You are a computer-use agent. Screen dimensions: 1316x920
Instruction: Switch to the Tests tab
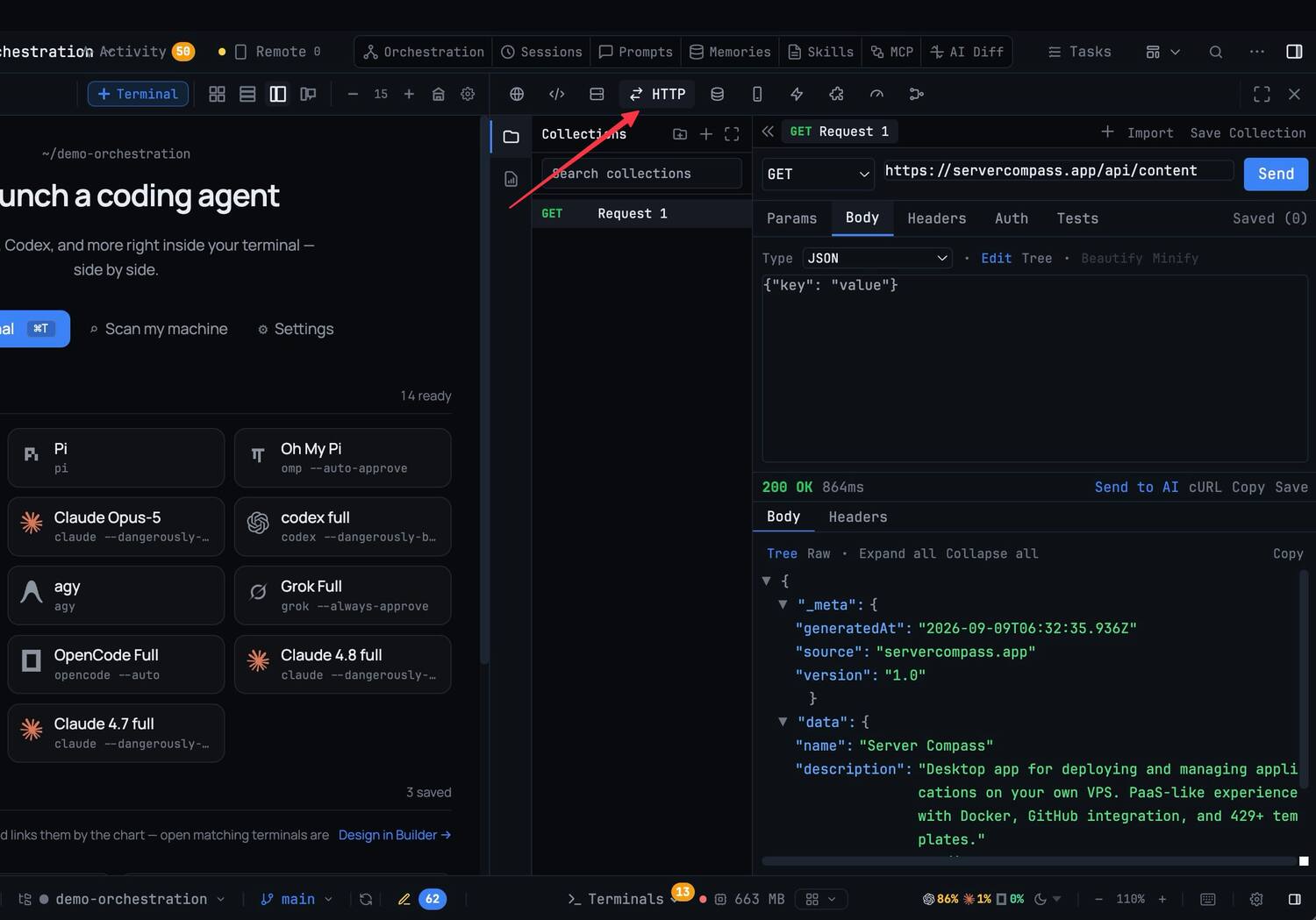point(1077,218)
